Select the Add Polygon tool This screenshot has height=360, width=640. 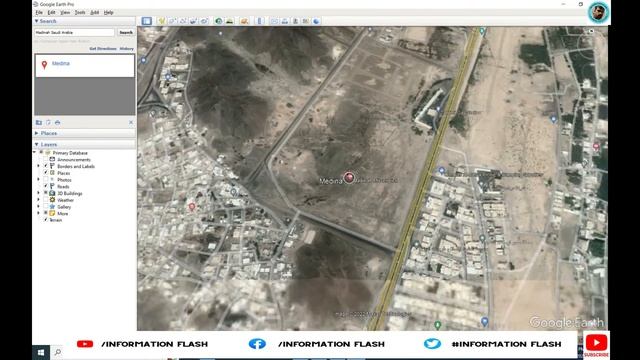pos(172,21)
